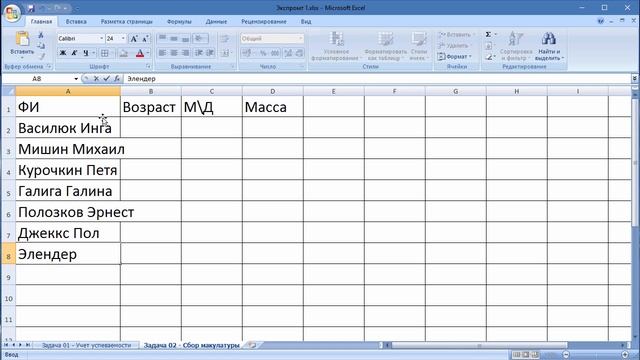The width and height of the screenshot is (640, 360).
Task: Save the workbook from the quick access toolbar
Action: [x=31, y=8]
